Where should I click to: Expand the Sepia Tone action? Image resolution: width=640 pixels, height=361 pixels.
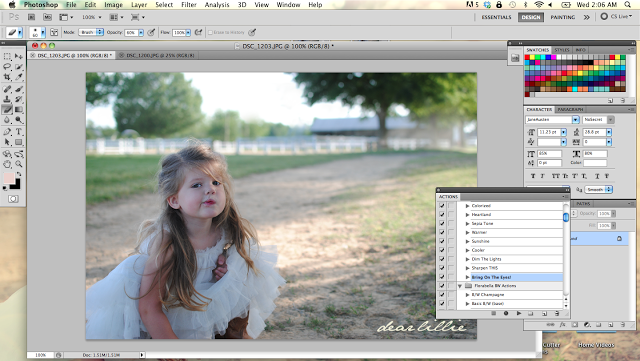(x=467, y=223)
